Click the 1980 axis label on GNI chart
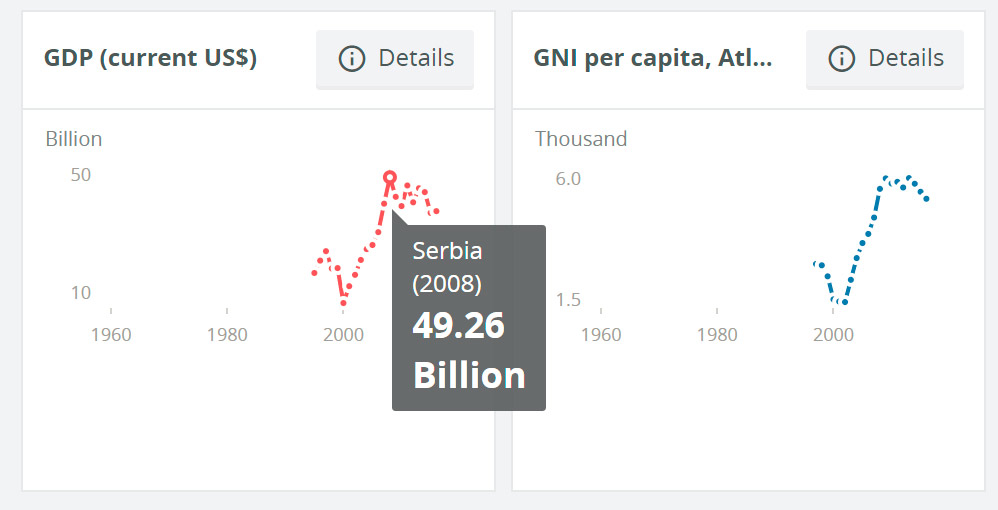Image resolution: width=998 pixels, height=510 pixels. 717,334
